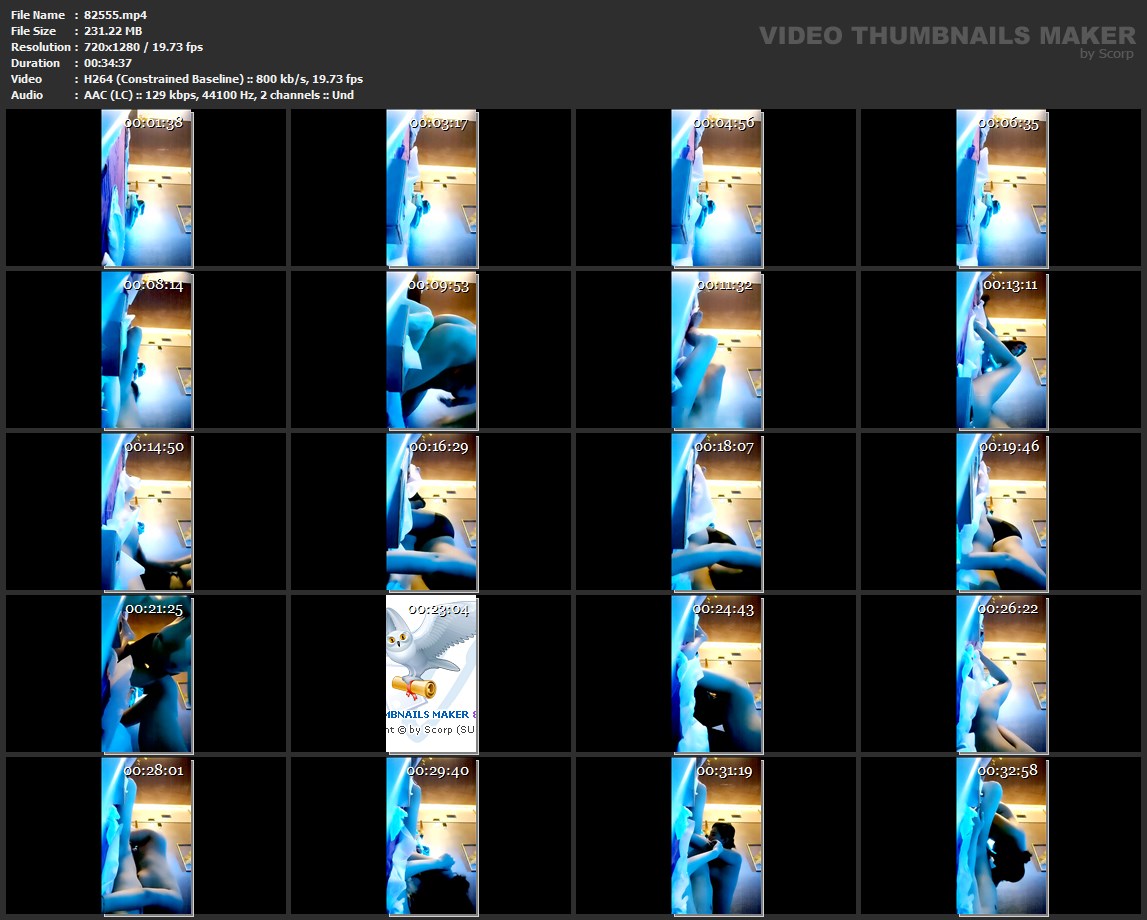Select the thumbnail stamped 00:29:40

pyautogui.click(x=432, y=836)
